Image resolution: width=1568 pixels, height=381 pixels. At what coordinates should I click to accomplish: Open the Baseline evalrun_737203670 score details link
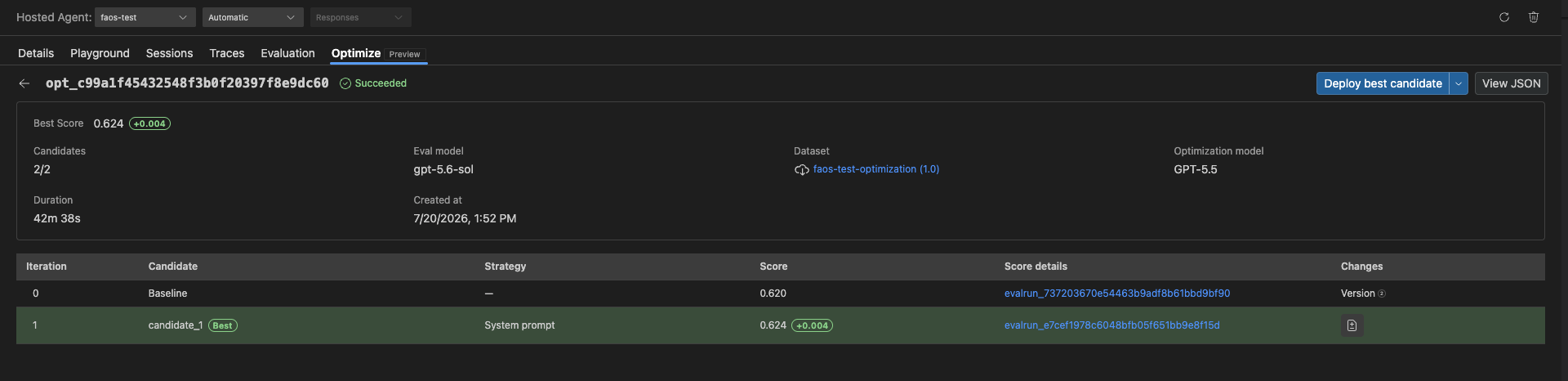pos(1117,294)
